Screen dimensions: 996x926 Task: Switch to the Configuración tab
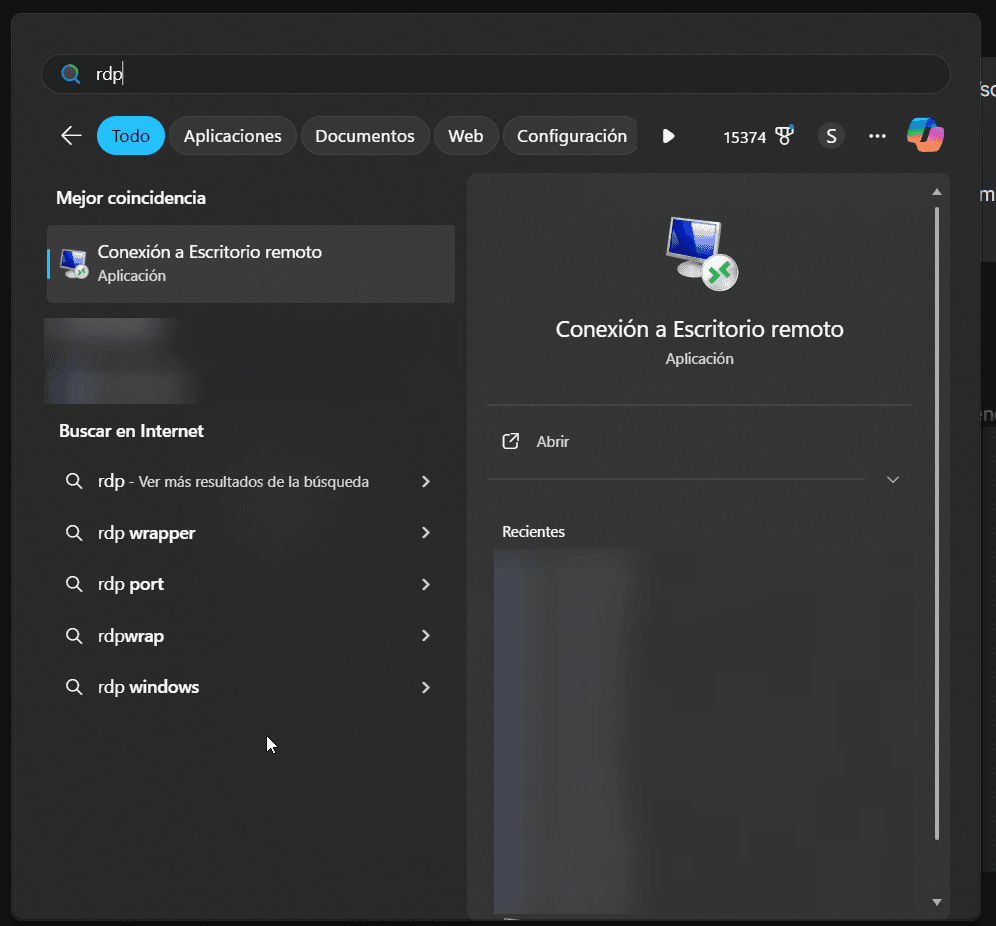[x=571, y=136]
